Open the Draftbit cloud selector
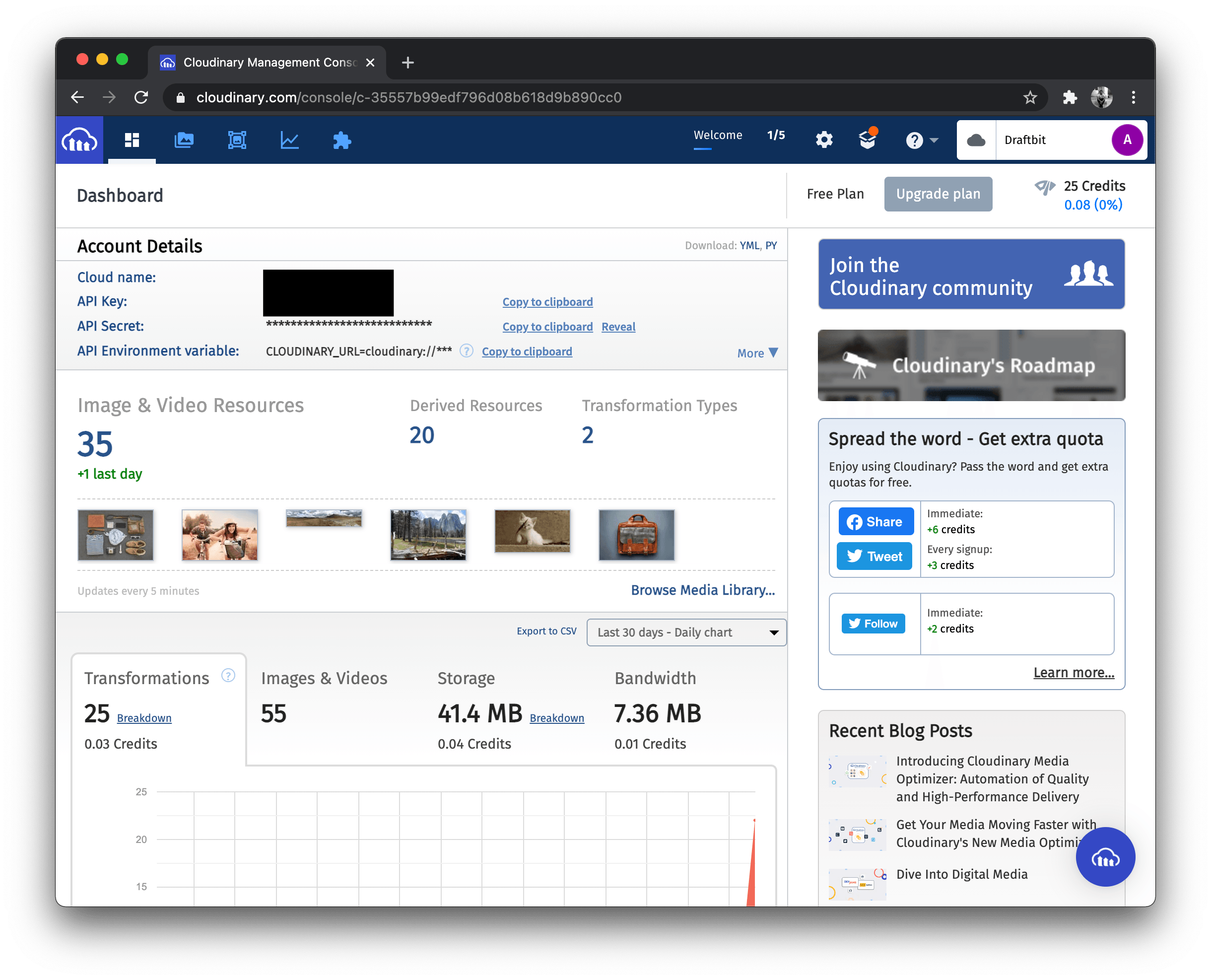 1051,140
